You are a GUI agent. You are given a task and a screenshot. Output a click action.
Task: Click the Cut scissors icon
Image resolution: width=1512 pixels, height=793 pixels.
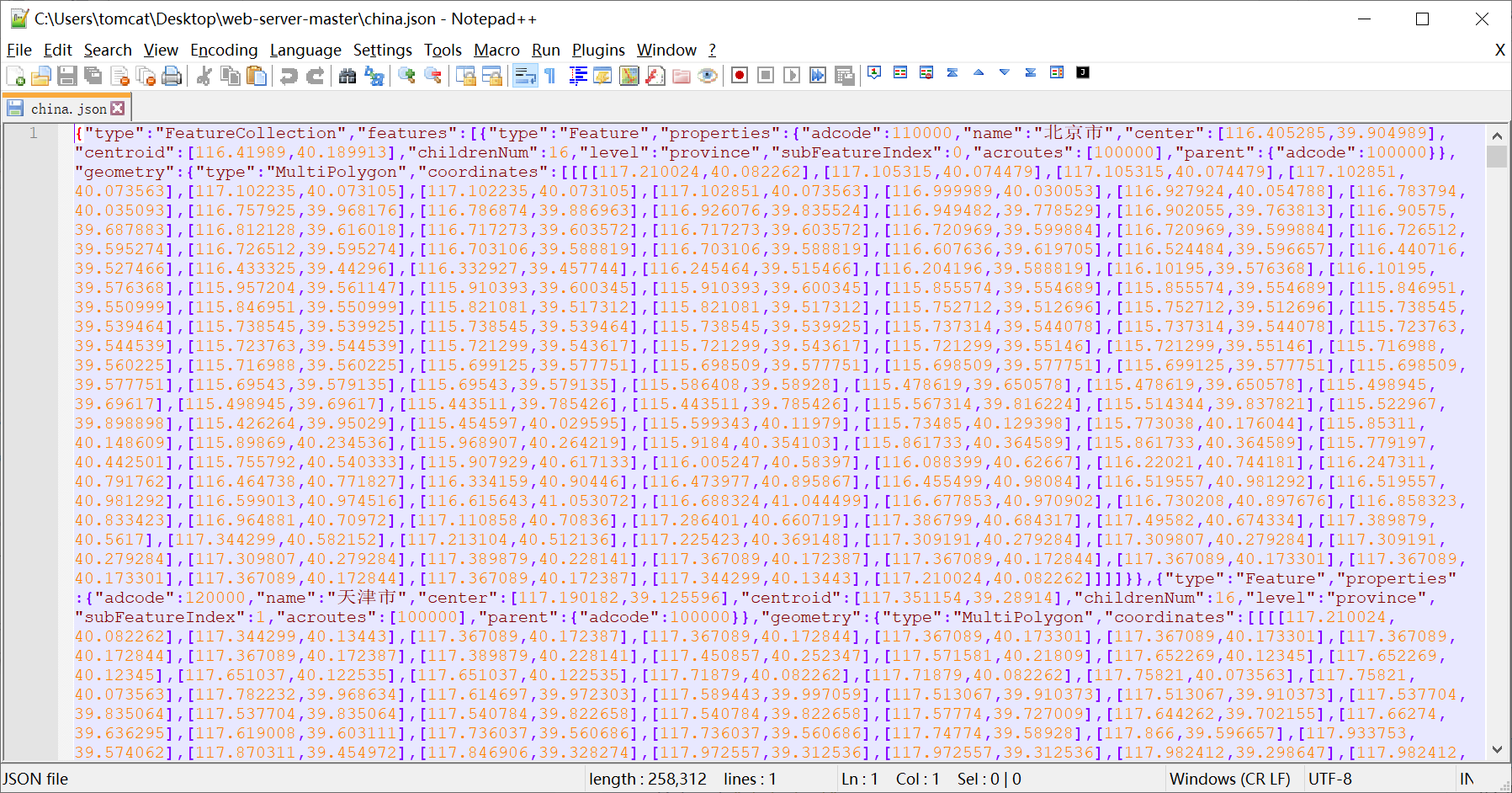(x=204, y=77)
